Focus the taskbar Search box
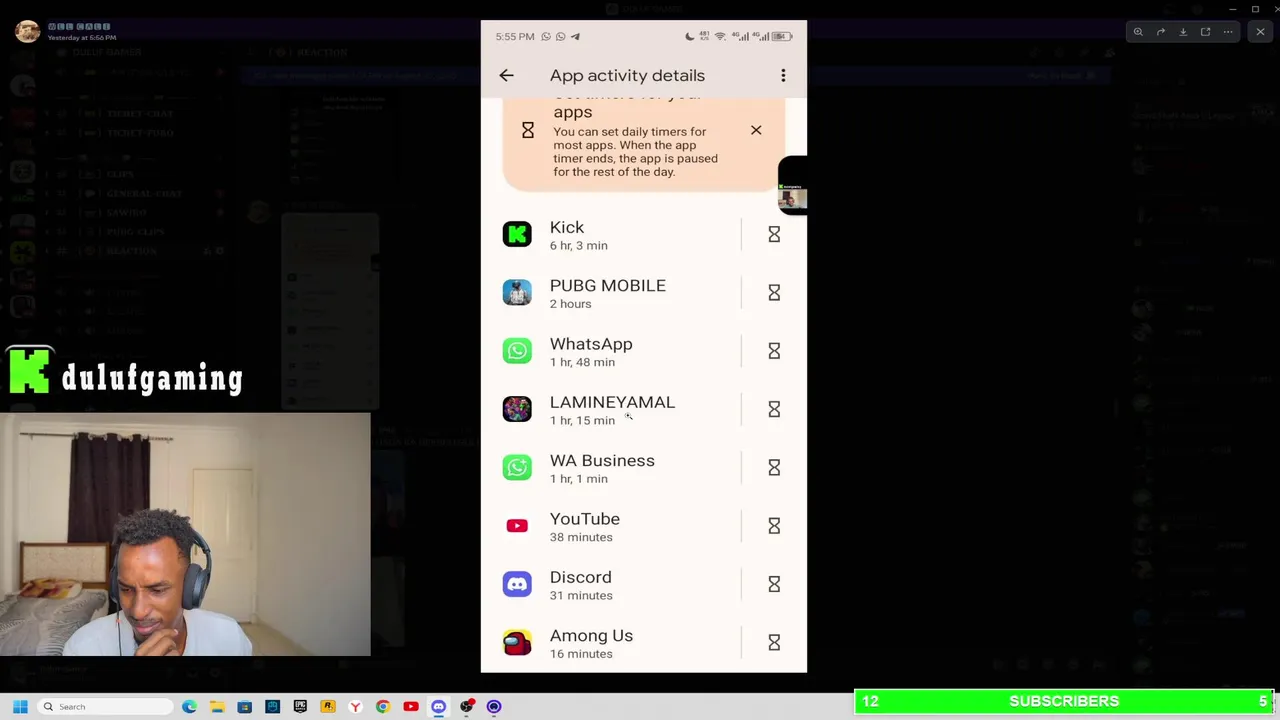Screen dimensions: 1280x720 point(105,707)
